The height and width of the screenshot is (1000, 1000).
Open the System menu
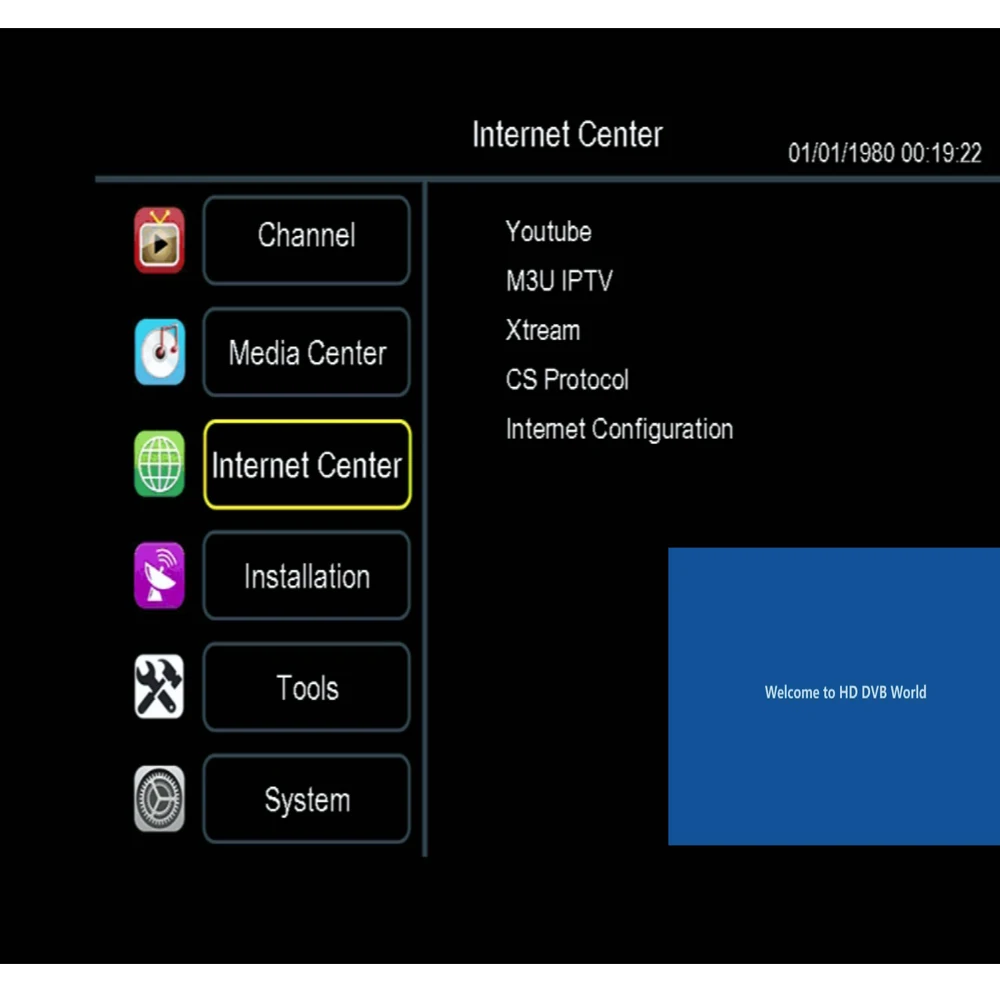coord(307,798)
